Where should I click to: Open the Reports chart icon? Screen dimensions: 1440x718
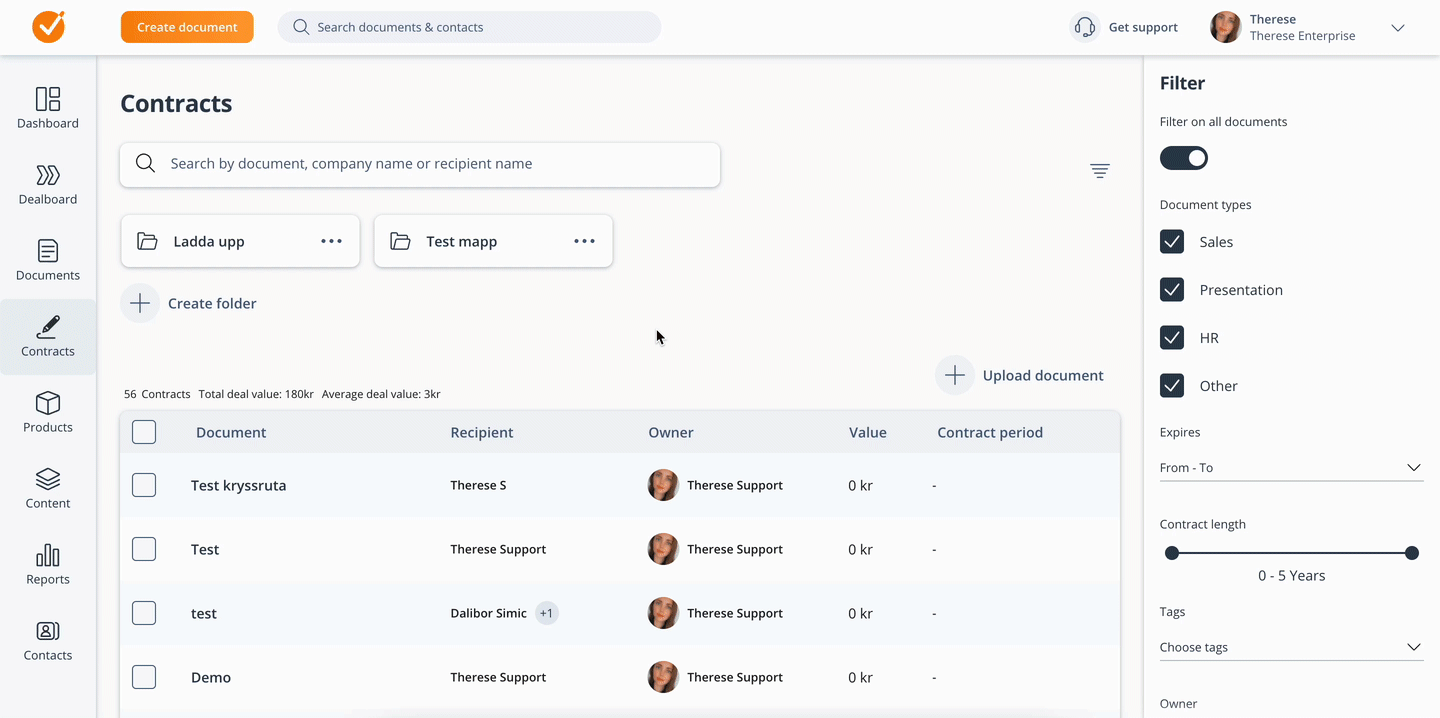point(48,556)
